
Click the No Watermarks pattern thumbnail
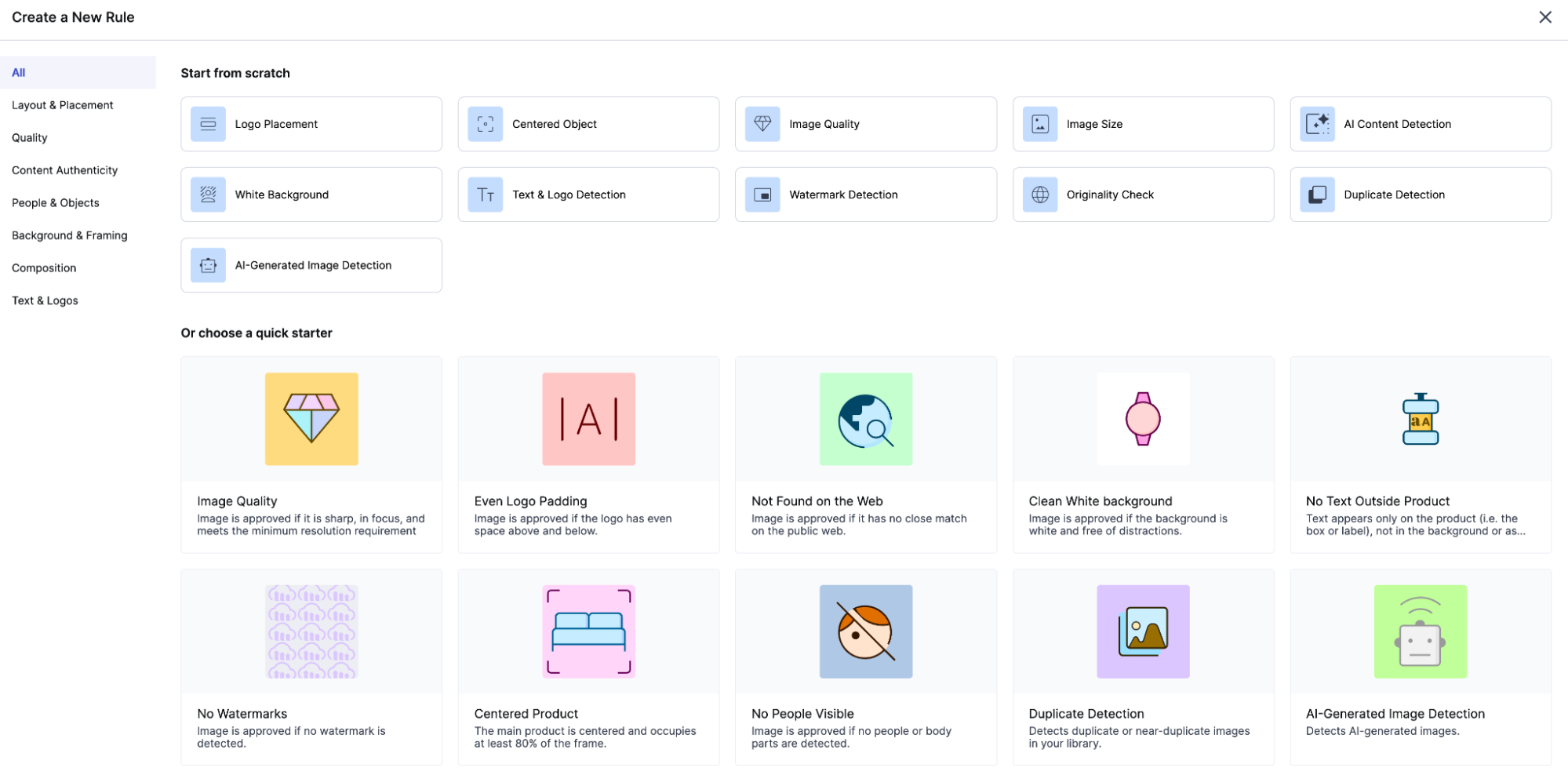[x=311, y=631]
